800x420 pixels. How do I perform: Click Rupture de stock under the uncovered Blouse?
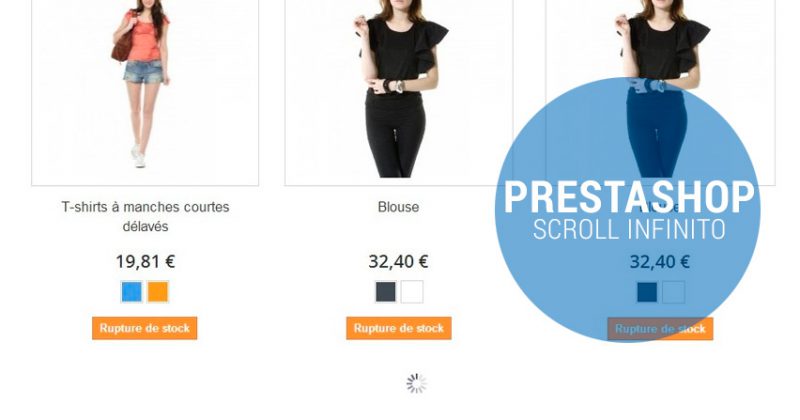(398, 328)
